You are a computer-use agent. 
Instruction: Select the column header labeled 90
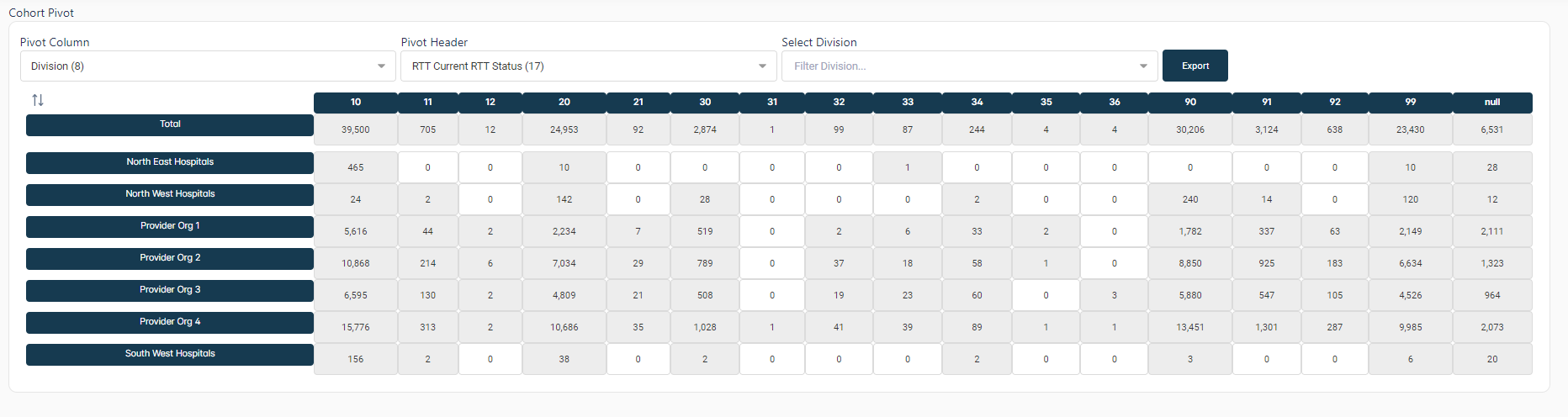tap(1190, 103)
